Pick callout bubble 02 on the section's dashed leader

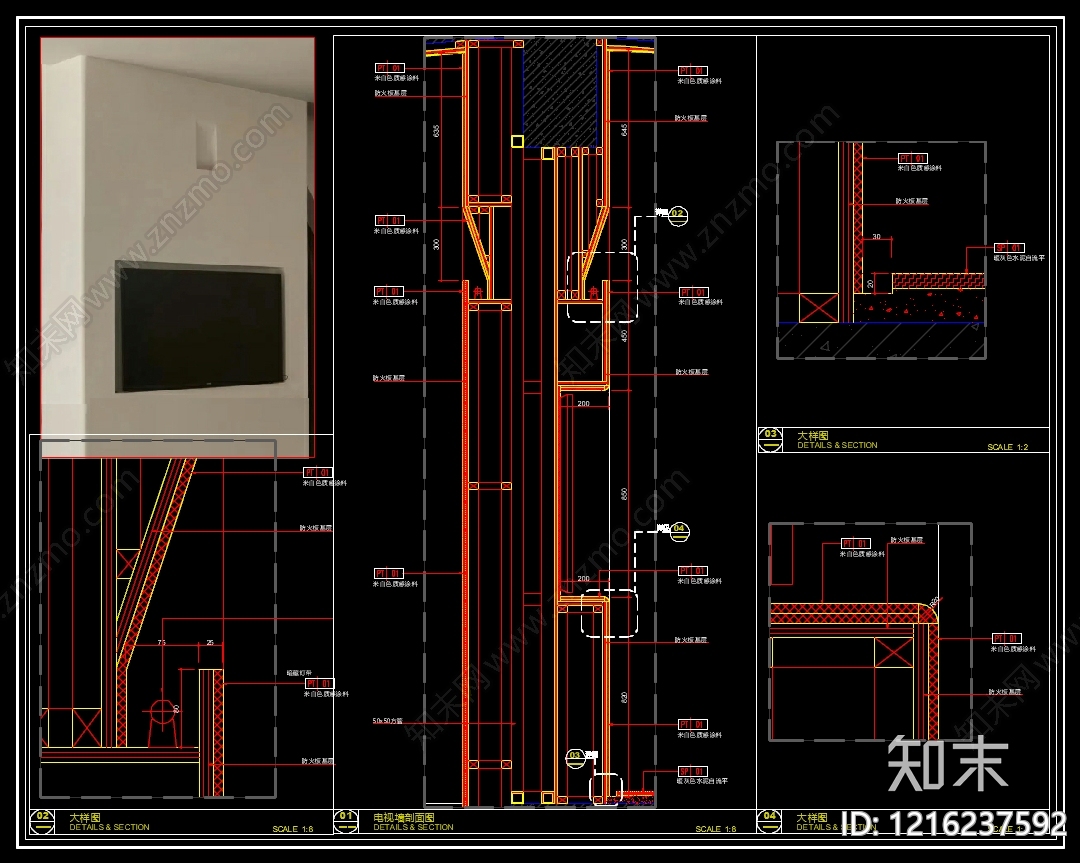[678, 214]
